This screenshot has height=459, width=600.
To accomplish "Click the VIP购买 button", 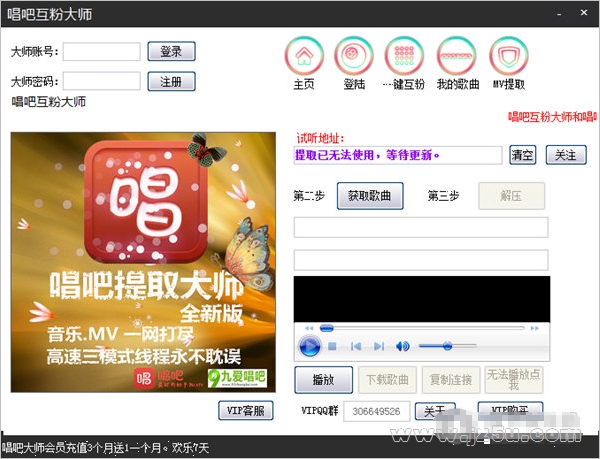I will tap(510, 411).
